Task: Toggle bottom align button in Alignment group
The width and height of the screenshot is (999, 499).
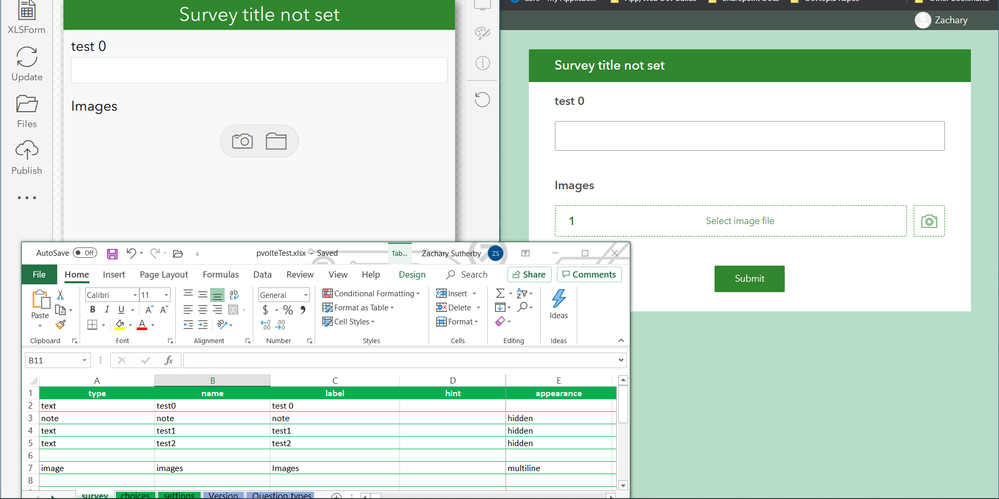Action: coord(217,294)
